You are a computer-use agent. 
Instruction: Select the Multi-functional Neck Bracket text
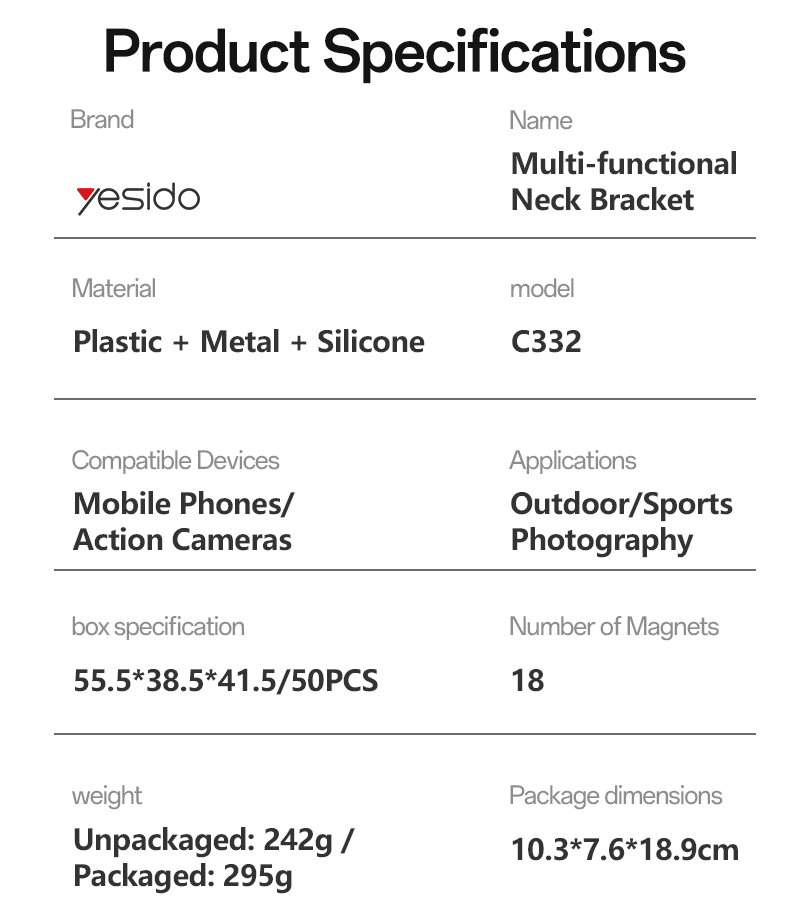[623, 181]
